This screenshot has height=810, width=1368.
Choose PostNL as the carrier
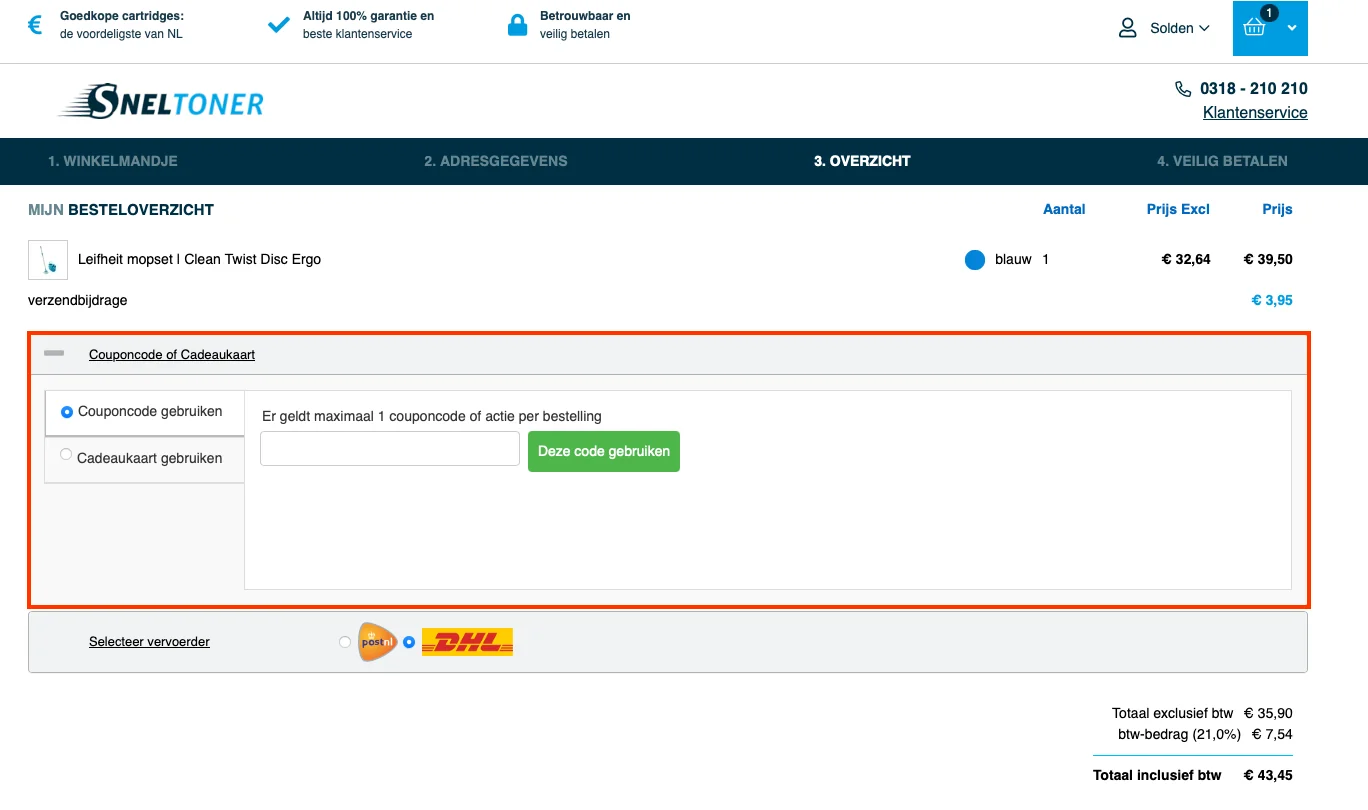click(346, 642)
